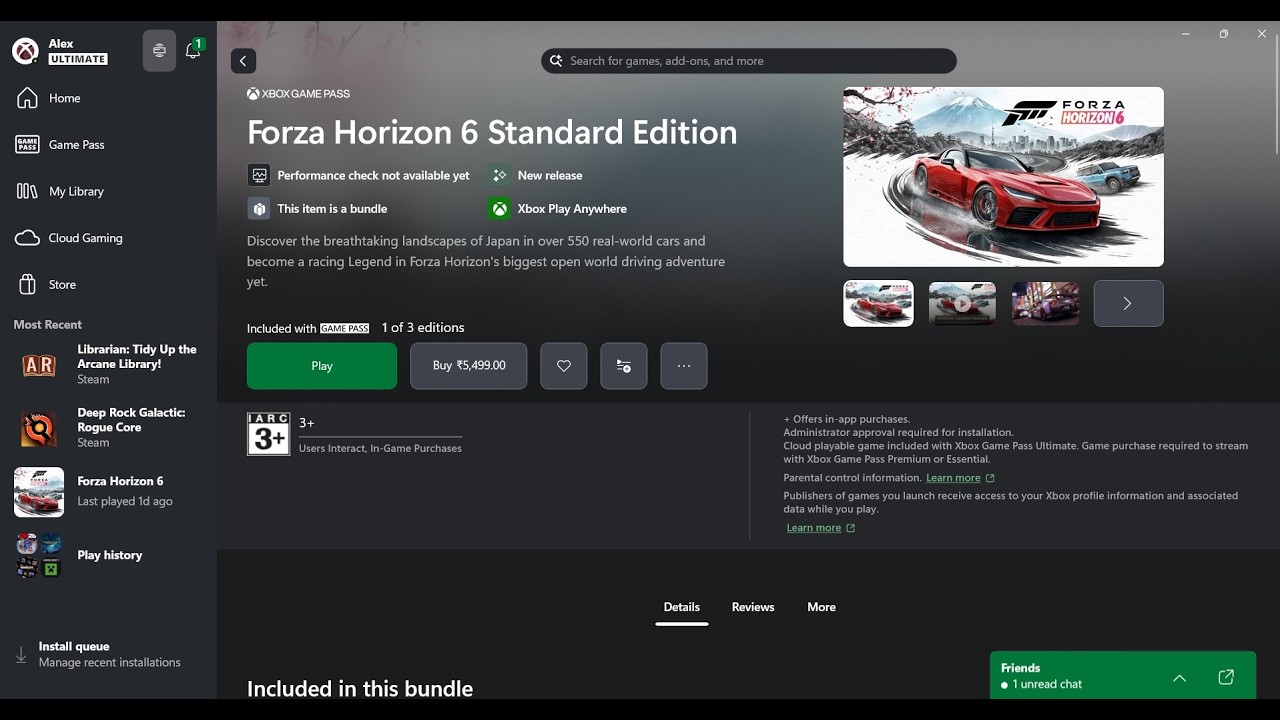Open Game Pass in the sidebar
This screenshot has height=720, width=1280.
click(108, 145)
